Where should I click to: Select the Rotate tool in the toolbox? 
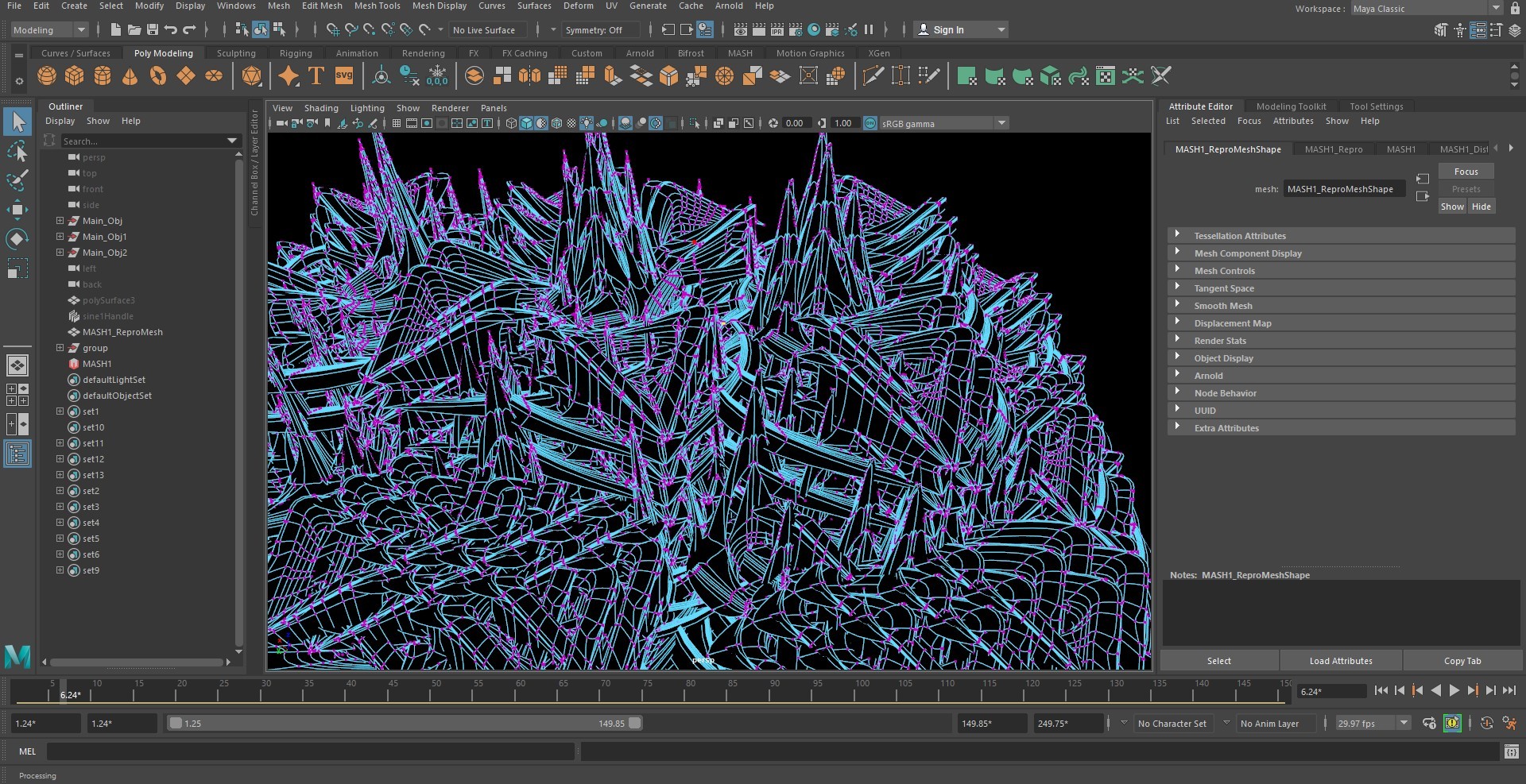17,239
